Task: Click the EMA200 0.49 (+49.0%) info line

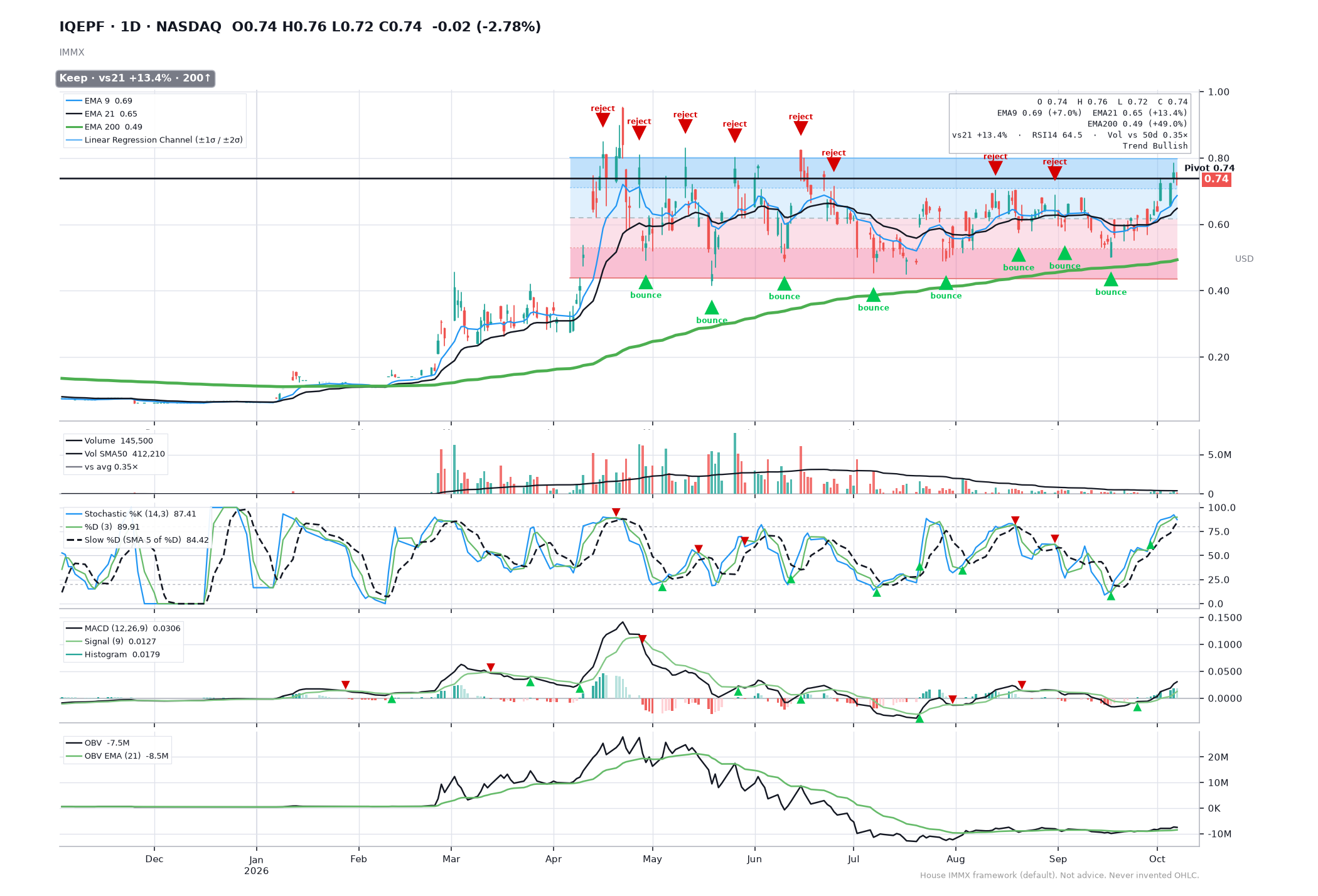Action: click(x=1137, y=124)
